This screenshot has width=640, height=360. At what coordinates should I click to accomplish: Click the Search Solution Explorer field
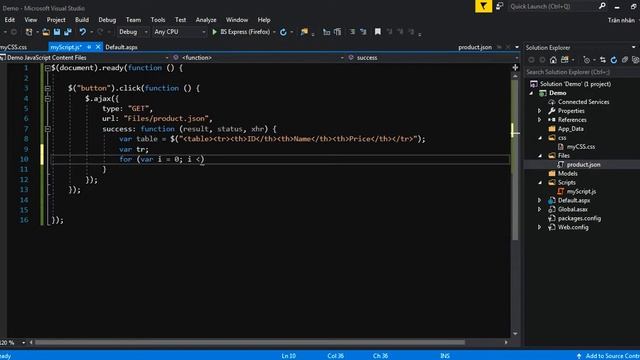[582, 72]
